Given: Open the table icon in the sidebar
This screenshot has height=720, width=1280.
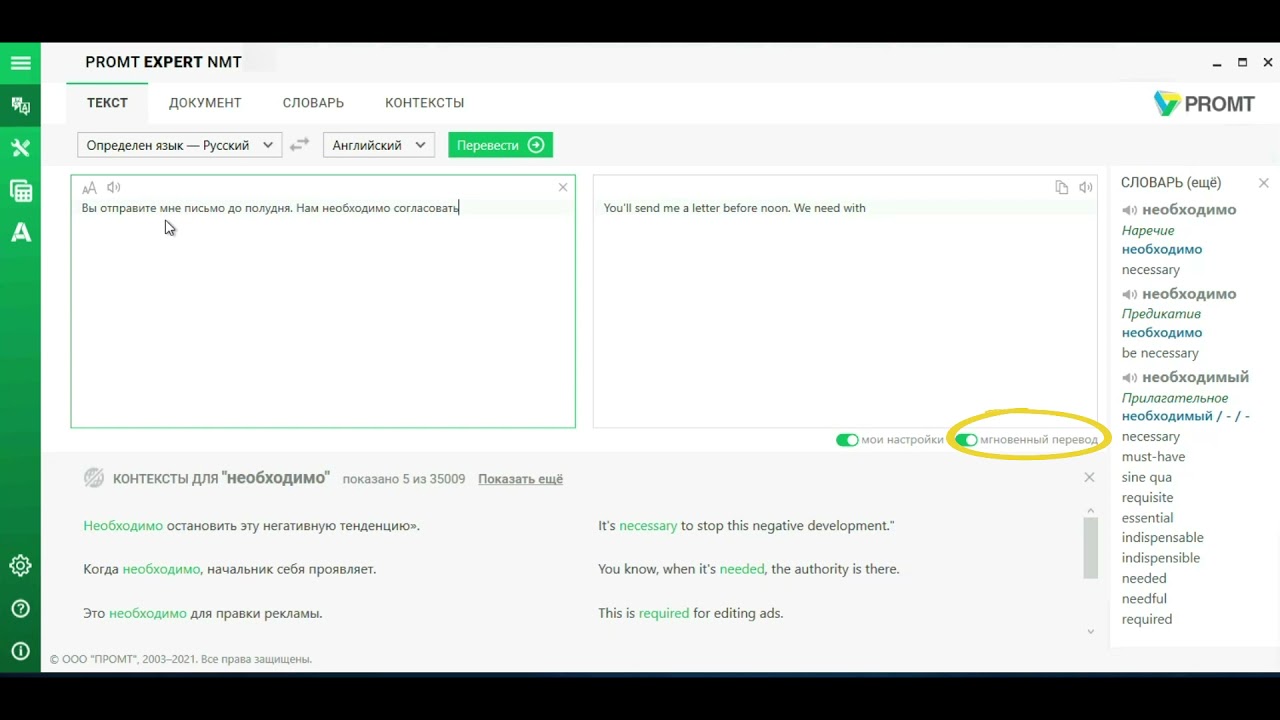Looking at the screenshot, I should tap(20, 191).
